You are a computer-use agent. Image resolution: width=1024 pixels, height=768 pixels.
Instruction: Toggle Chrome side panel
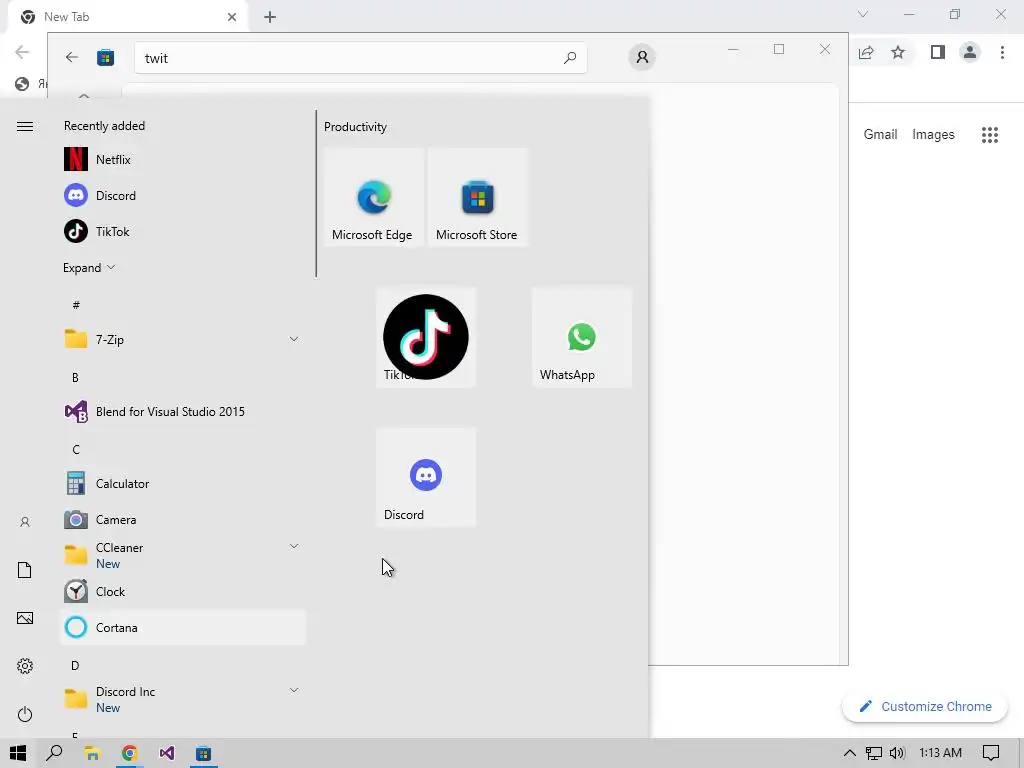(x=938, y=52)
